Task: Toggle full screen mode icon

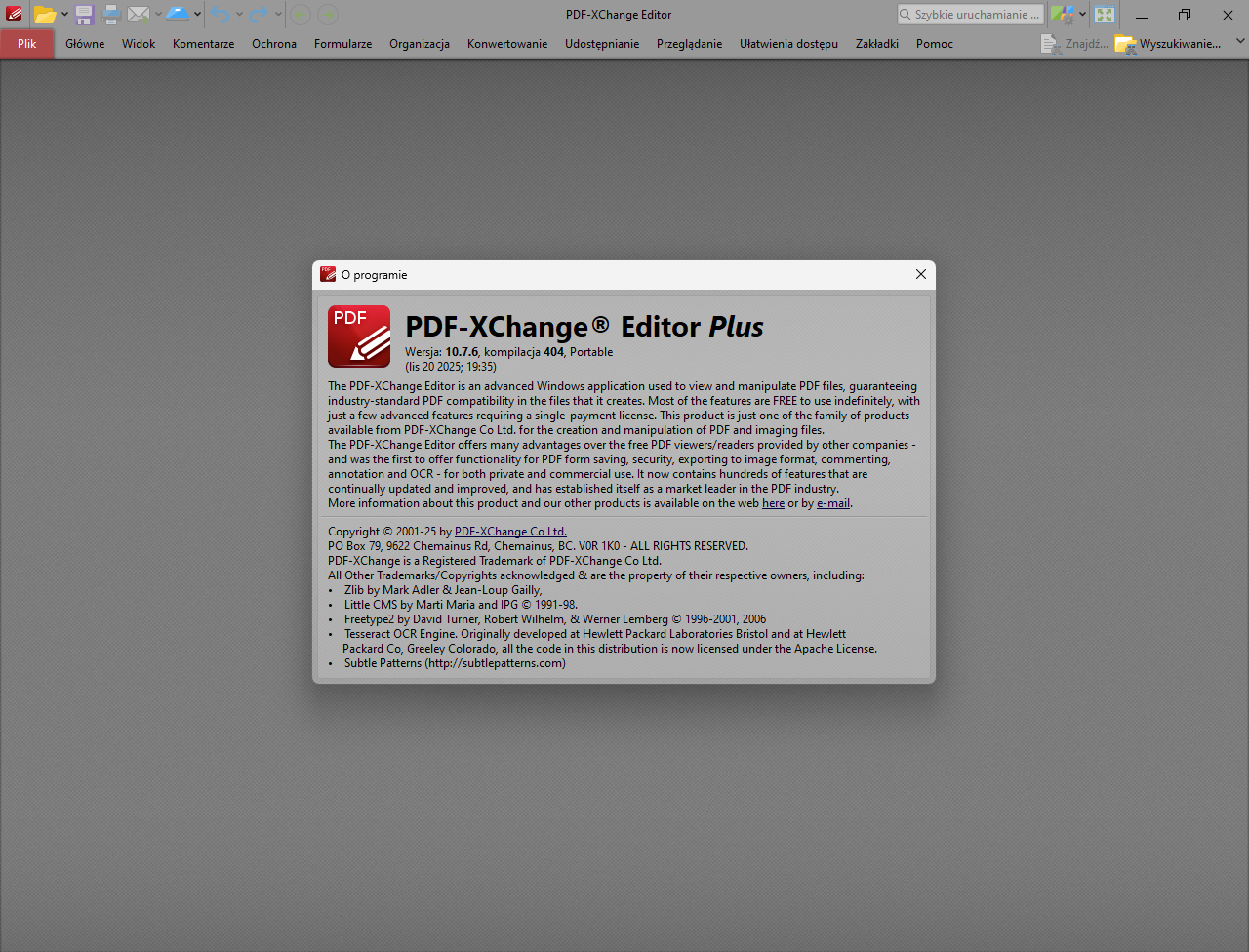Action: coord(1105,15)
